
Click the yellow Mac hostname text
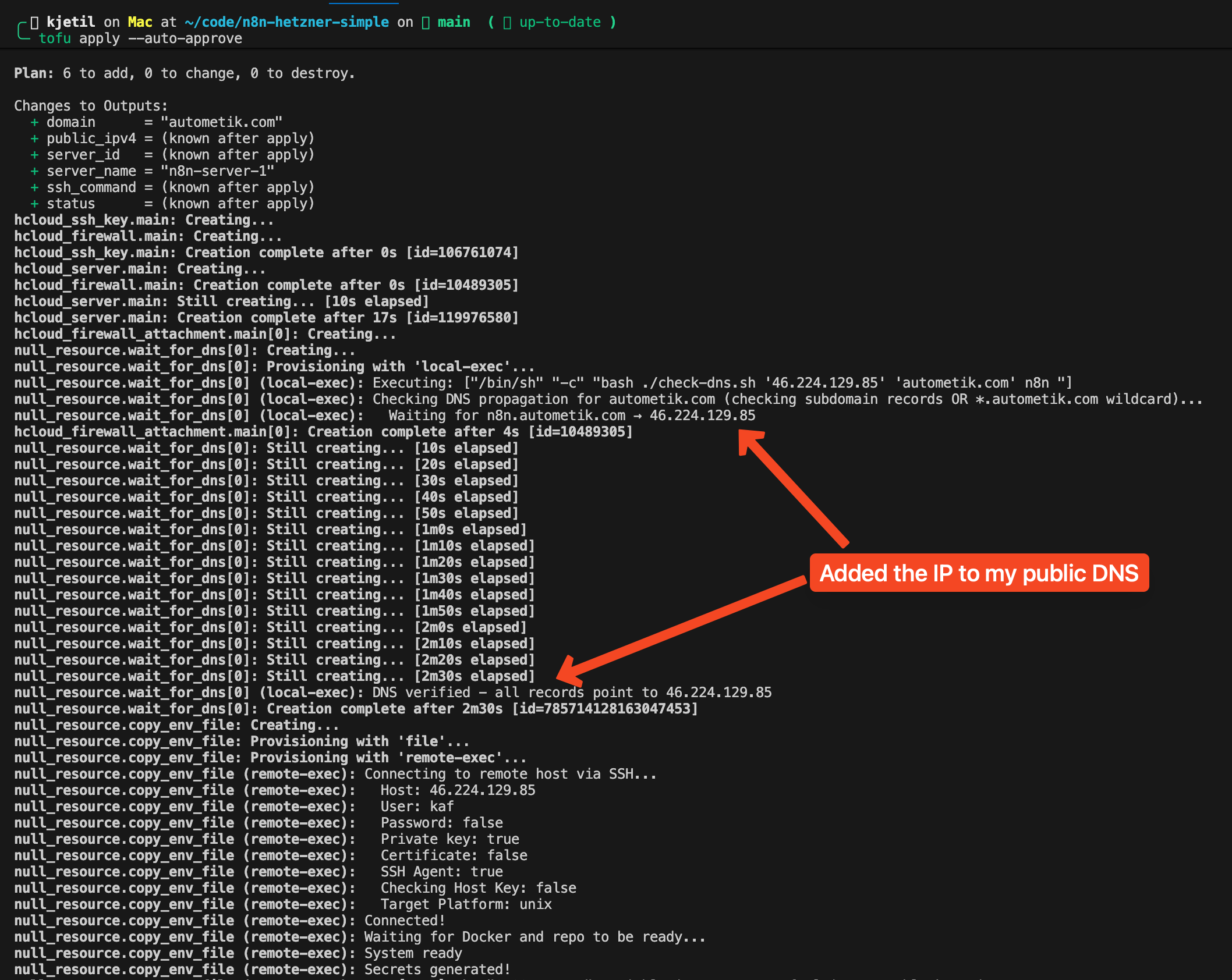click(x=140, y=22)
